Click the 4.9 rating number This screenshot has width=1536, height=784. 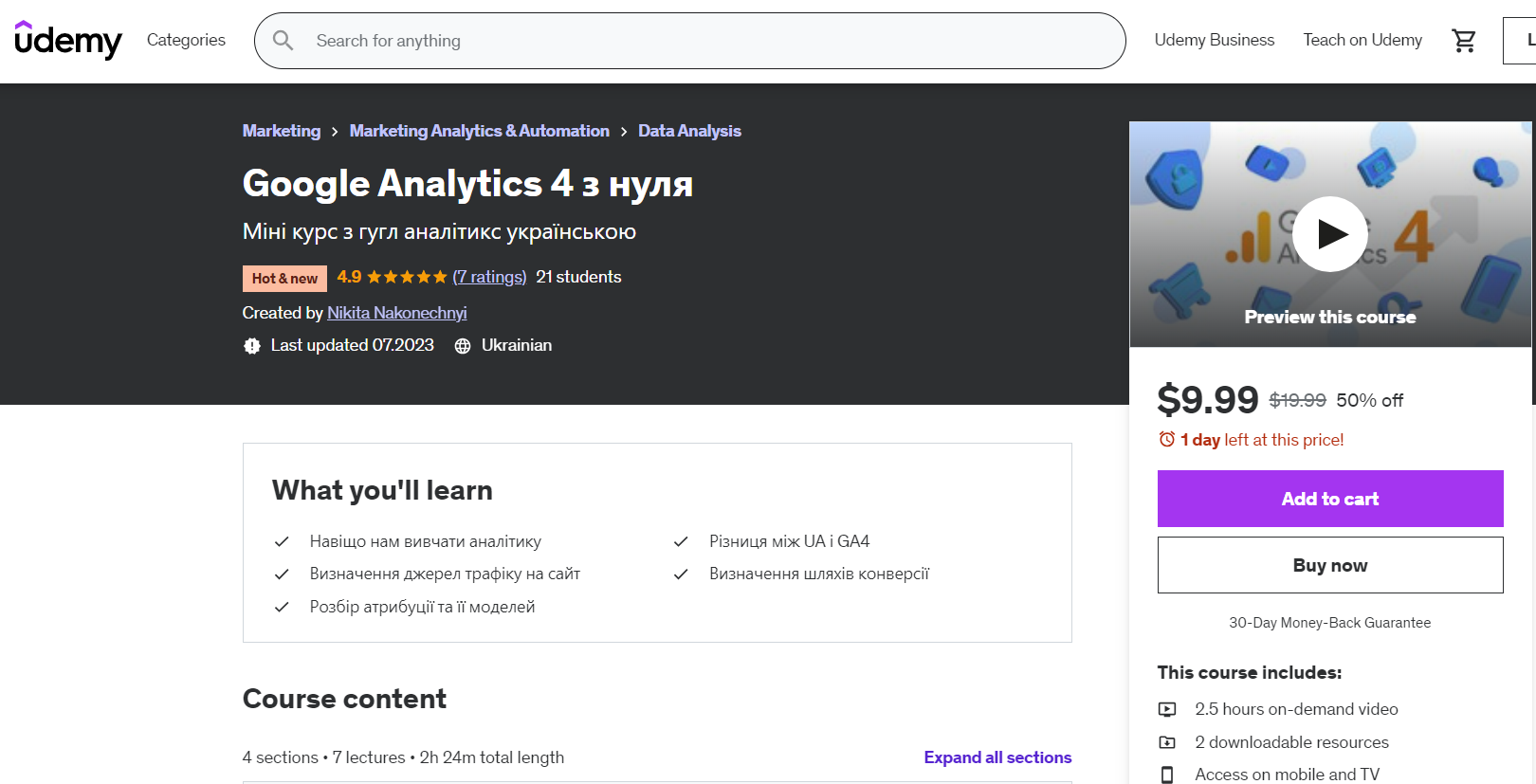349,277
